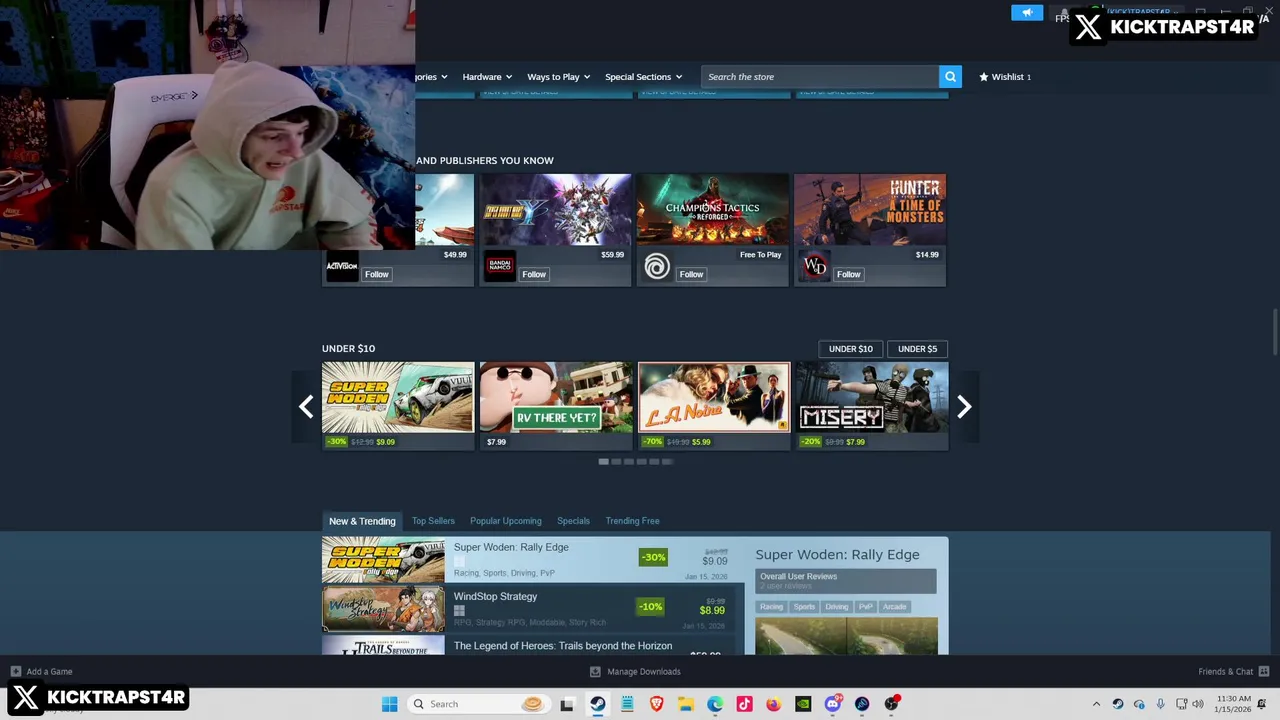Click the Wishlist star icon
Screen dimensions: 1280x720
984,77
